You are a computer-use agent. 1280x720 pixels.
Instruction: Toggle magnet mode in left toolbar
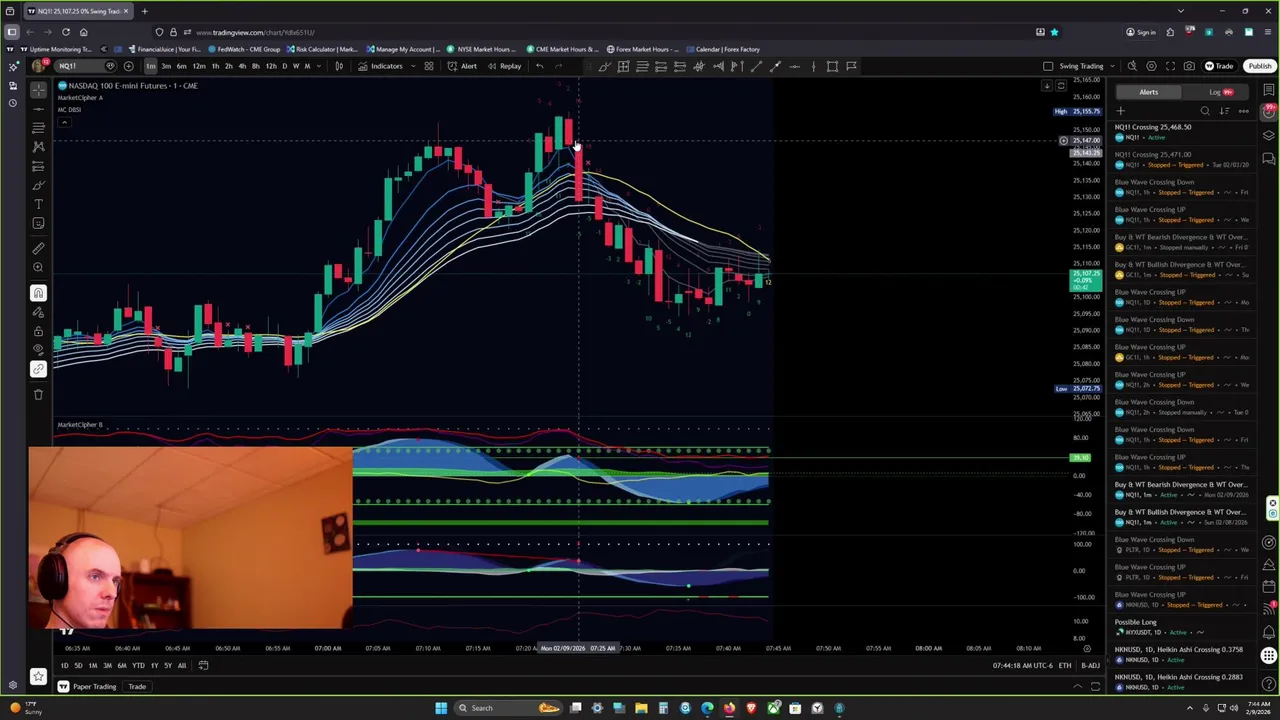coord(38,293)
